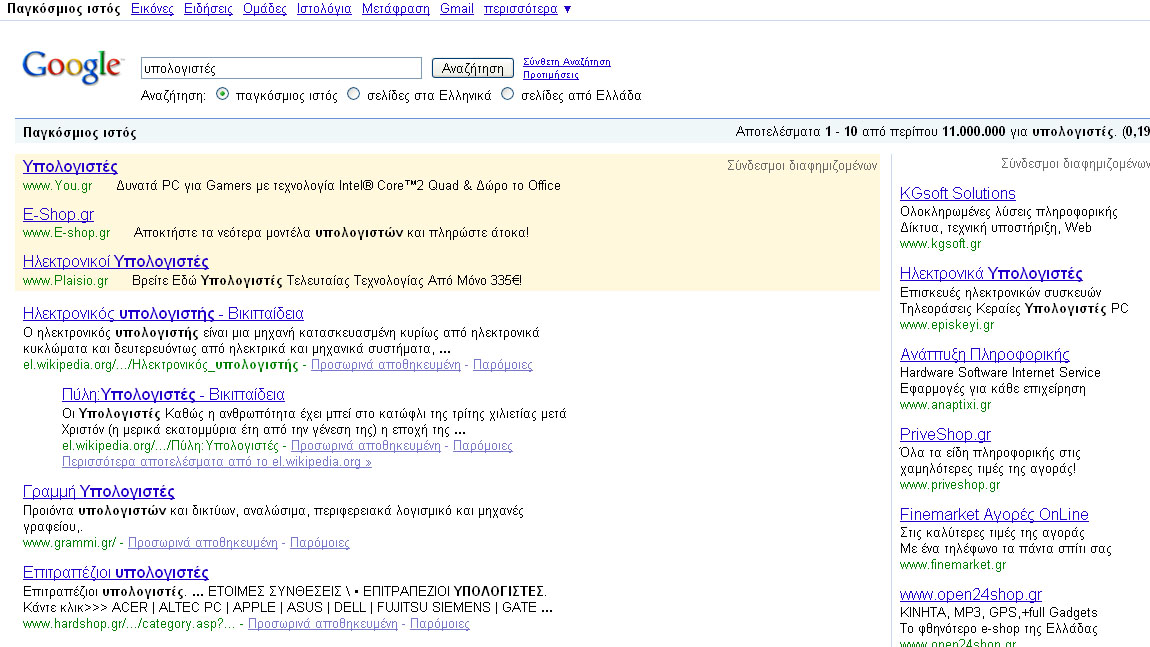Select the 'σελίδες στα Ελληνικά' radio button

pos(353,93)
